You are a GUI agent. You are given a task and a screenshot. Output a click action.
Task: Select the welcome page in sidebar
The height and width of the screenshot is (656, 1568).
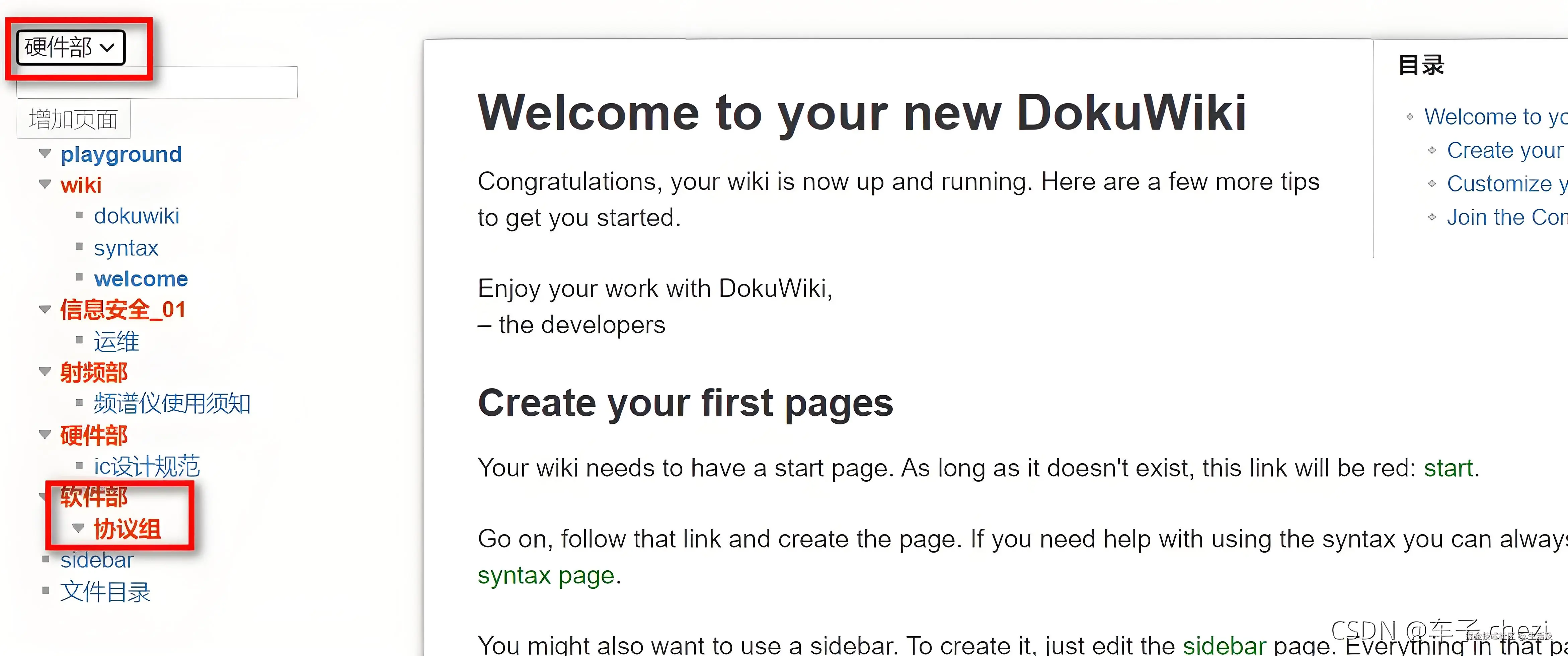141,279
